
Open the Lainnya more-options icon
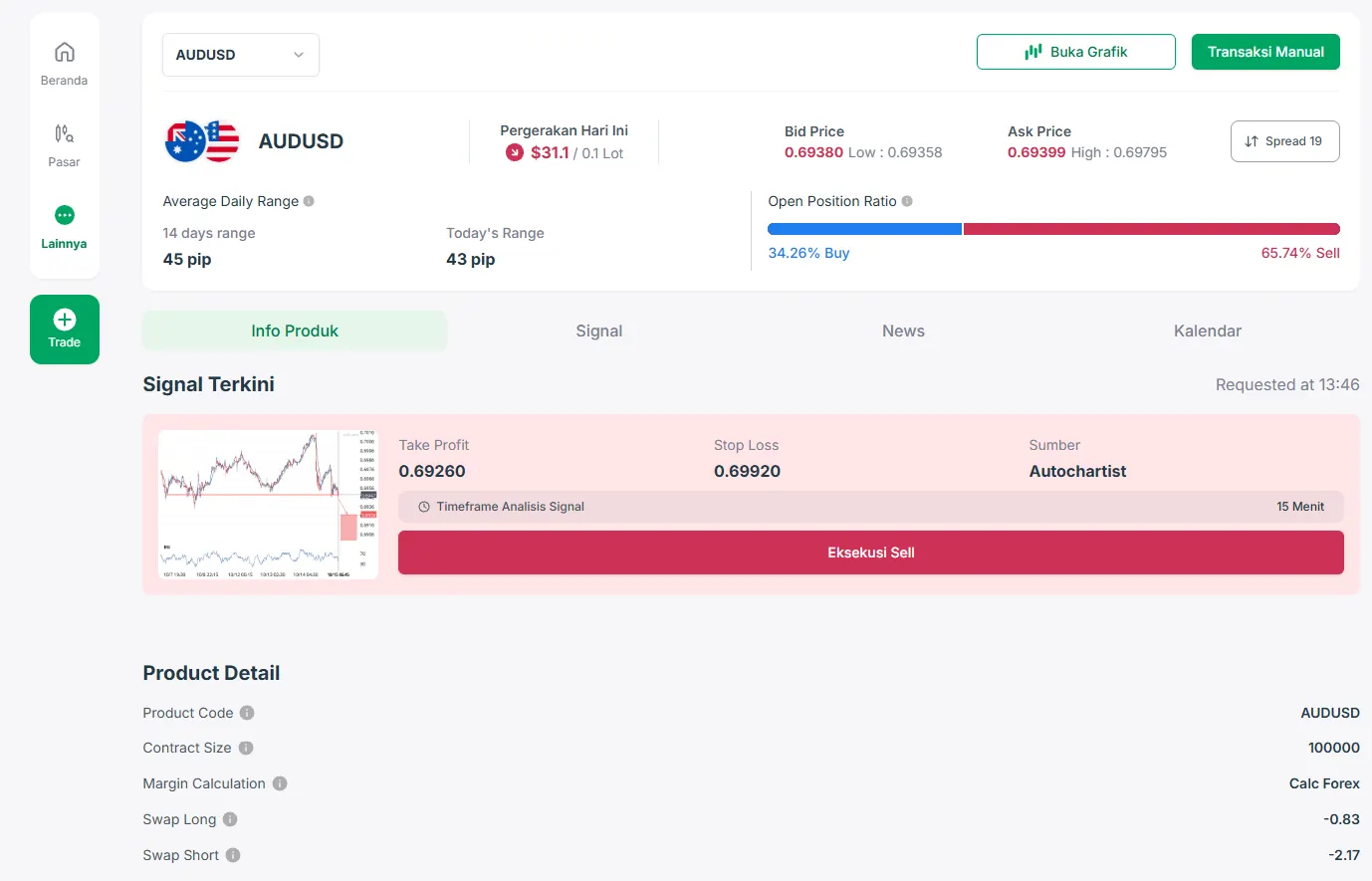(x=65, y=215)
